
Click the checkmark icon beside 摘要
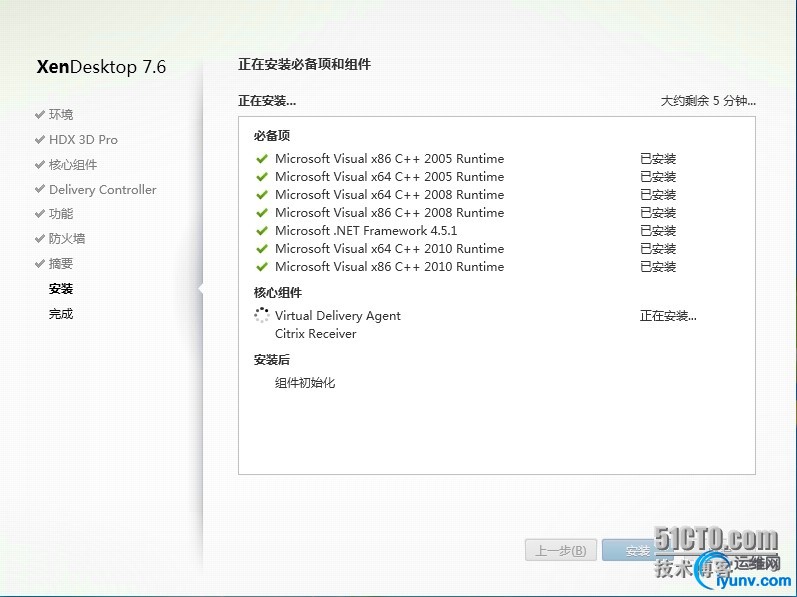coord(40,263)
